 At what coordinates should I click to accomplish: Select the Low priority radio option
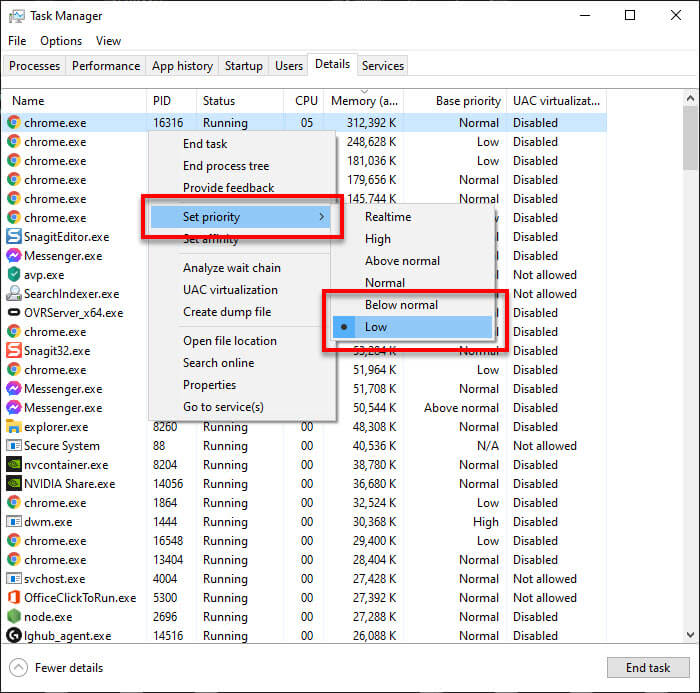(x=412, y=327)
